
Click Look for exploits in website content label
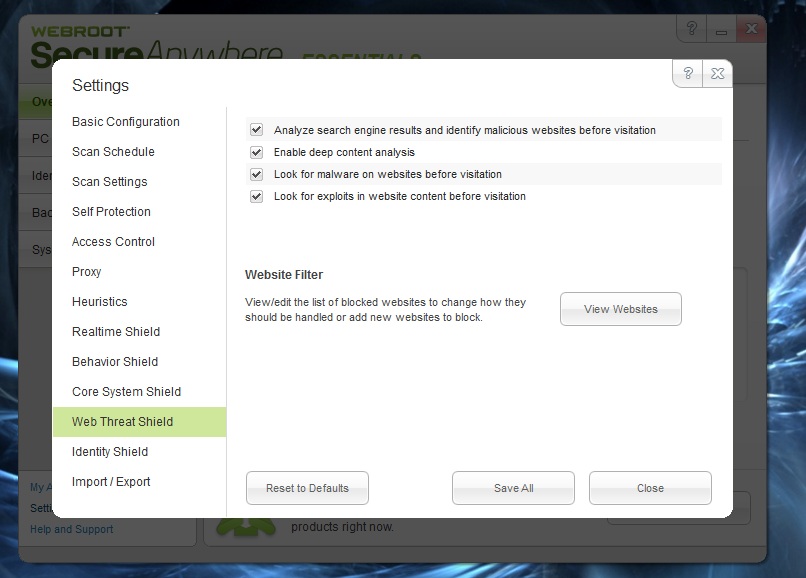pos(399,196)
